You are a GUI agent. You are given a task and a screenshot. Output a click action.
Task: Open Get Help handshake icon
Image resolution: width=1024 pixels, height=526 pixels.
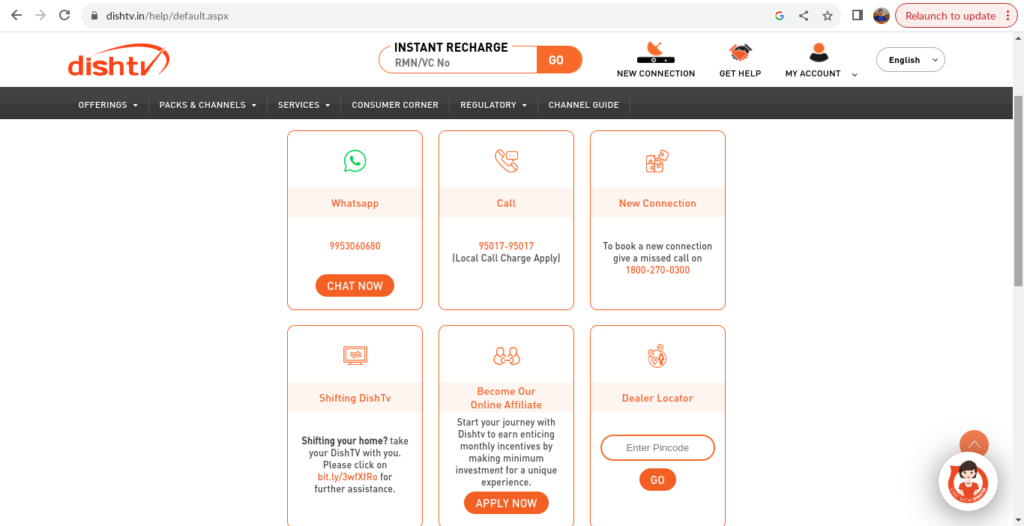(740, 52)
